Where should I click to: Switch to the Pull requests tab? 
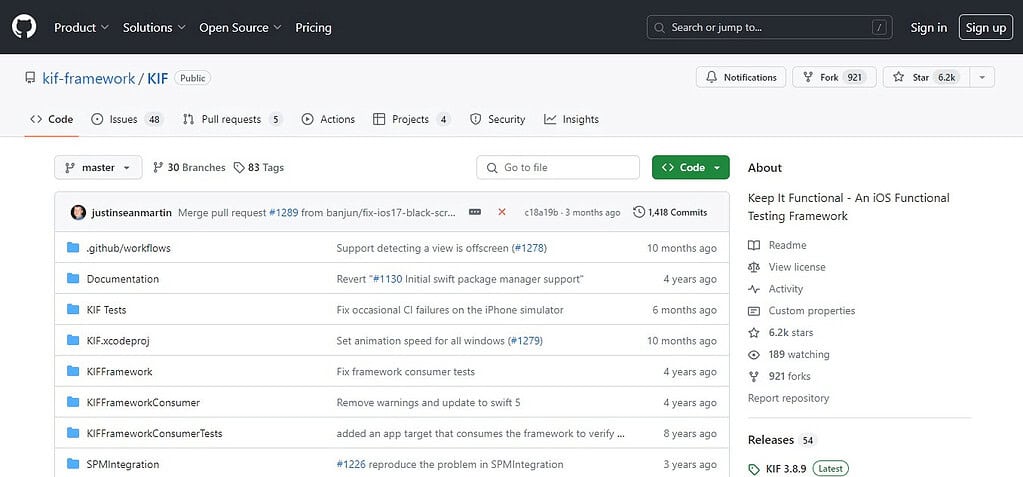pos(232,119)
